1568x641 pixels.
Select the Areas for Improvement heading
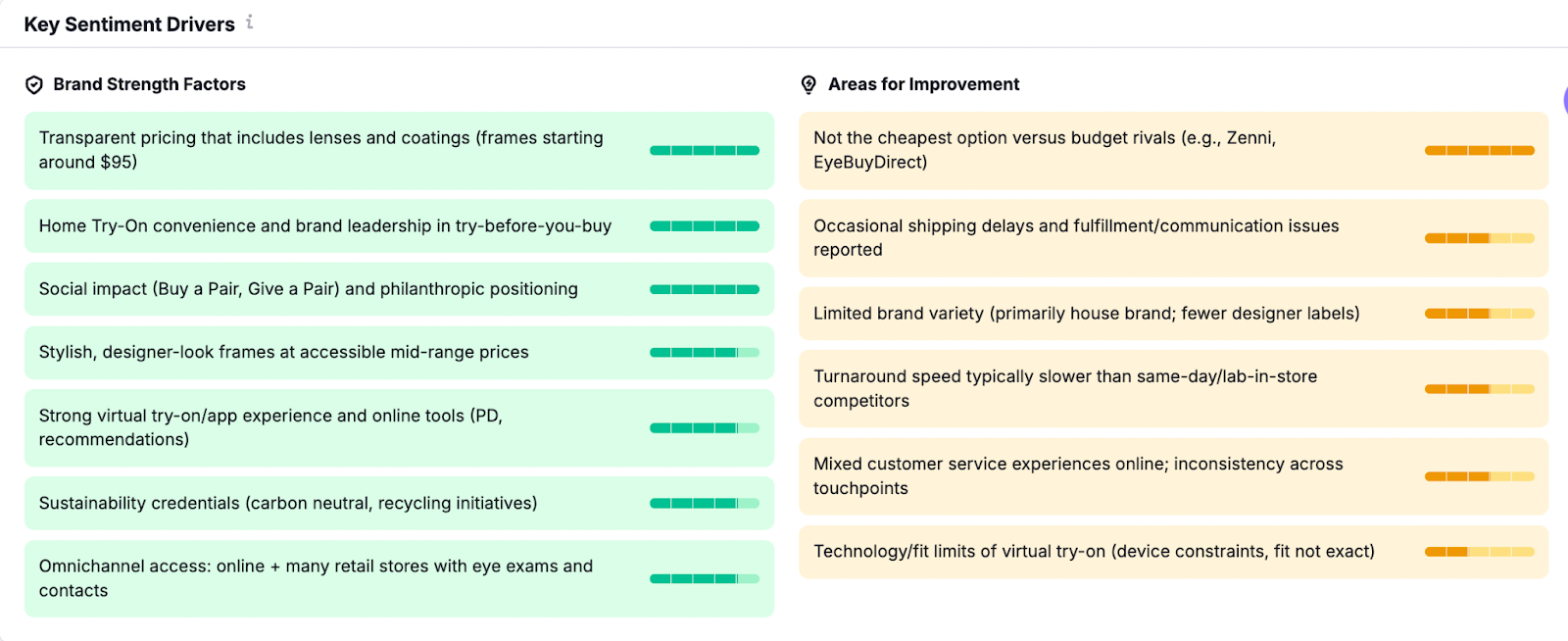coord(923,84)
